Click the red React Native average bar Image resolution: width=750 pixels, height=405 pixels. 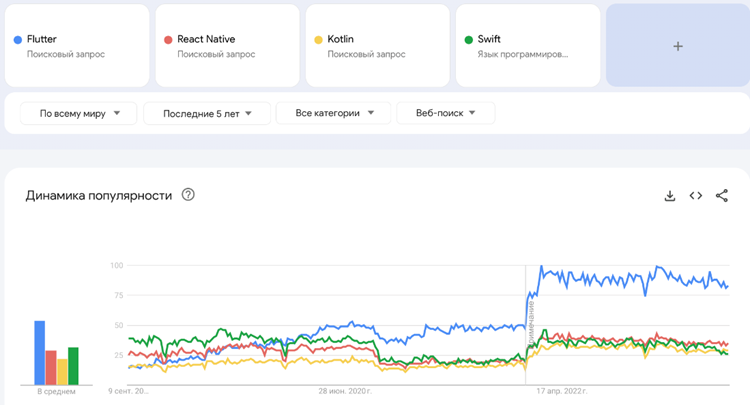coord(51,368)
